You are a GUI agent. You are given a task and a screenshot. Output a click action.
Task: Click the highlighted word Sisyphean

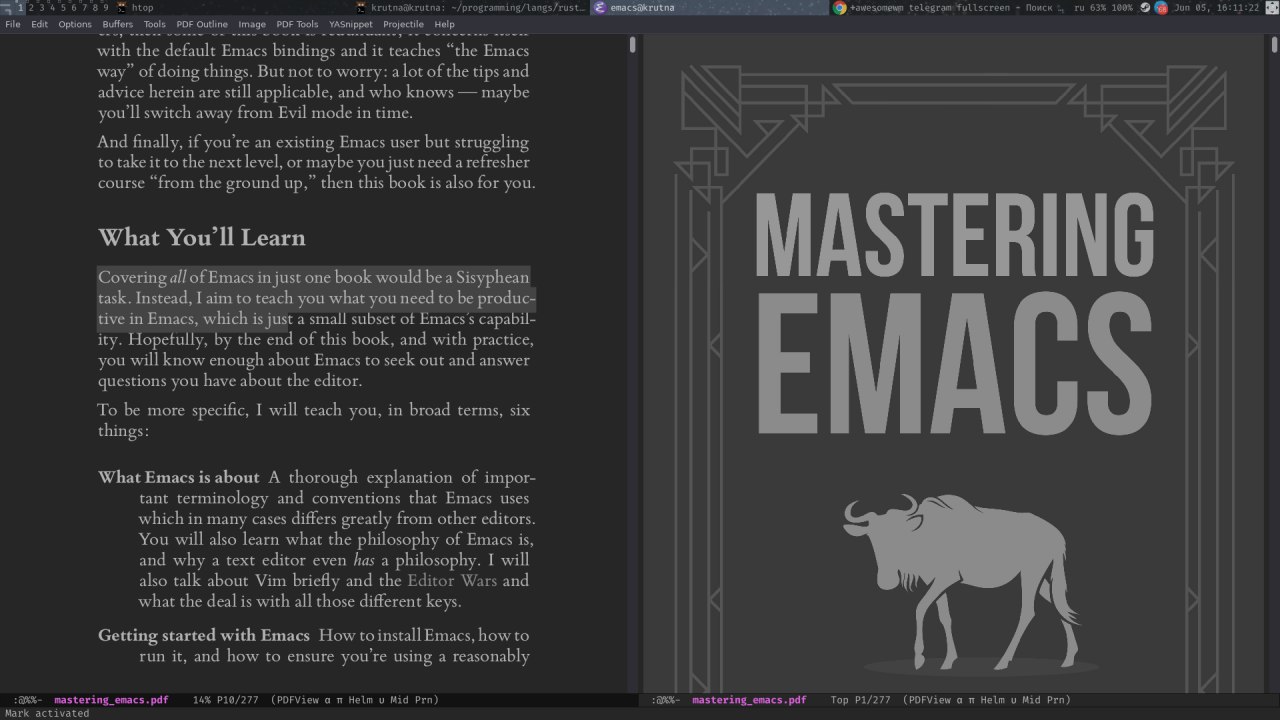[493, 277]
